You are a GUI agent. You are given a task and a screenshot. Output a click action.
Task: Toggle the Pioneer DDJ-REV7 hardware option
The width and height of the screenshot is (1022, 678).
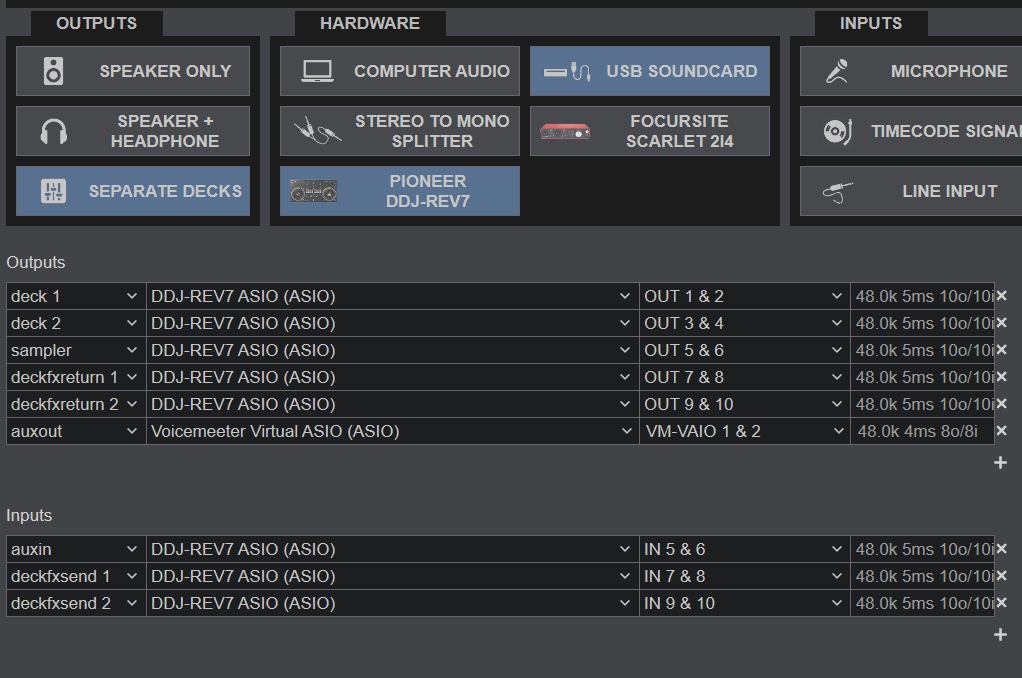click(399, 191)
